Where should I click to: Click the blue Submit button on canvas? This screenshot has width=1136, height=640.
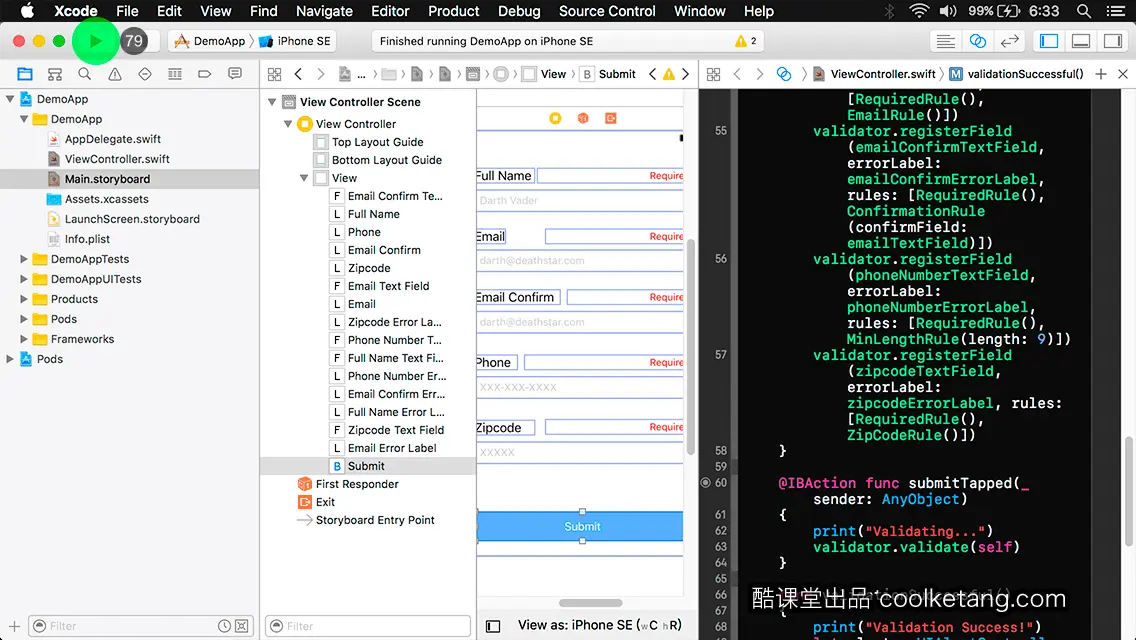(580, 527)
